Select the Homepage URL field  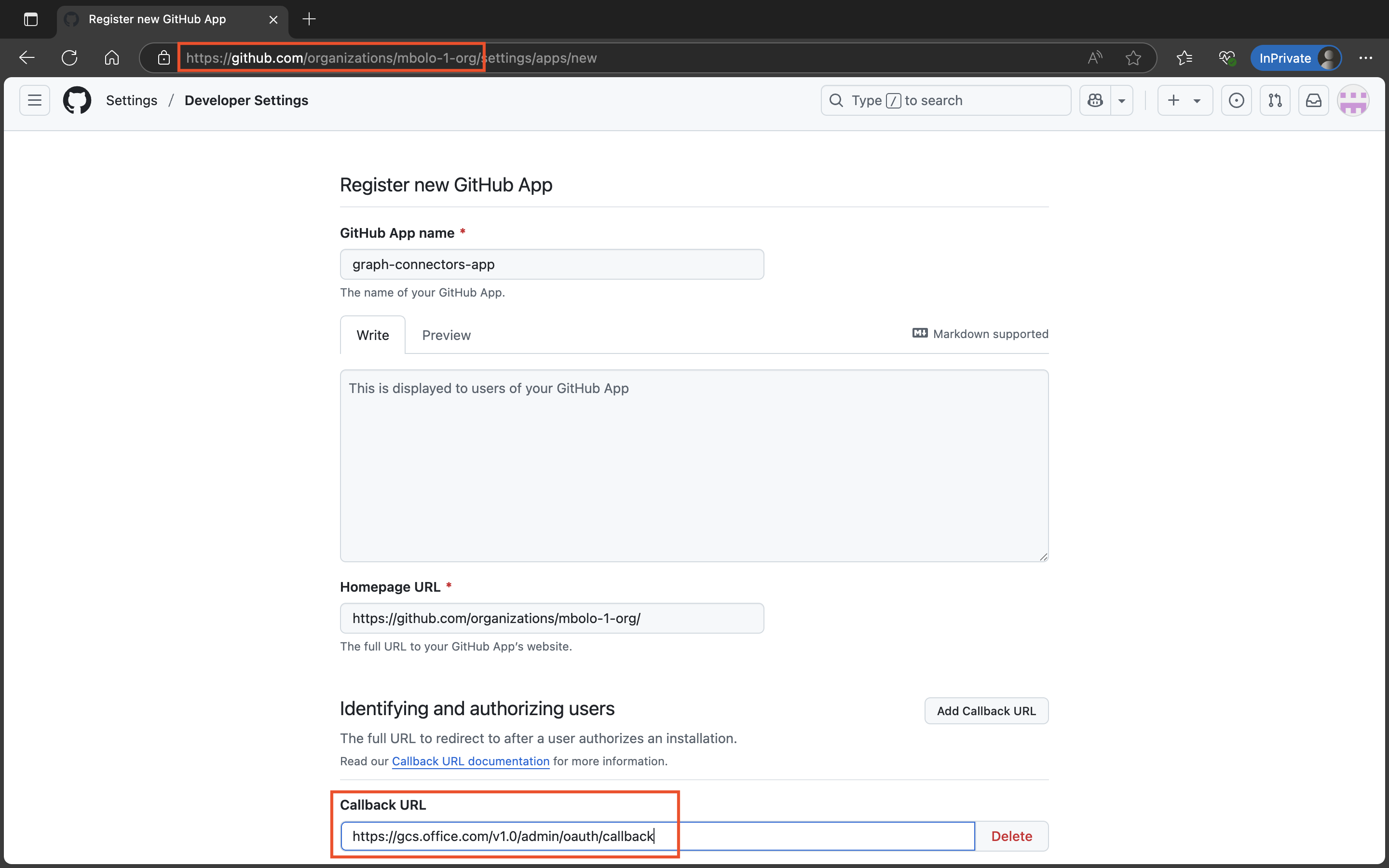551,618
